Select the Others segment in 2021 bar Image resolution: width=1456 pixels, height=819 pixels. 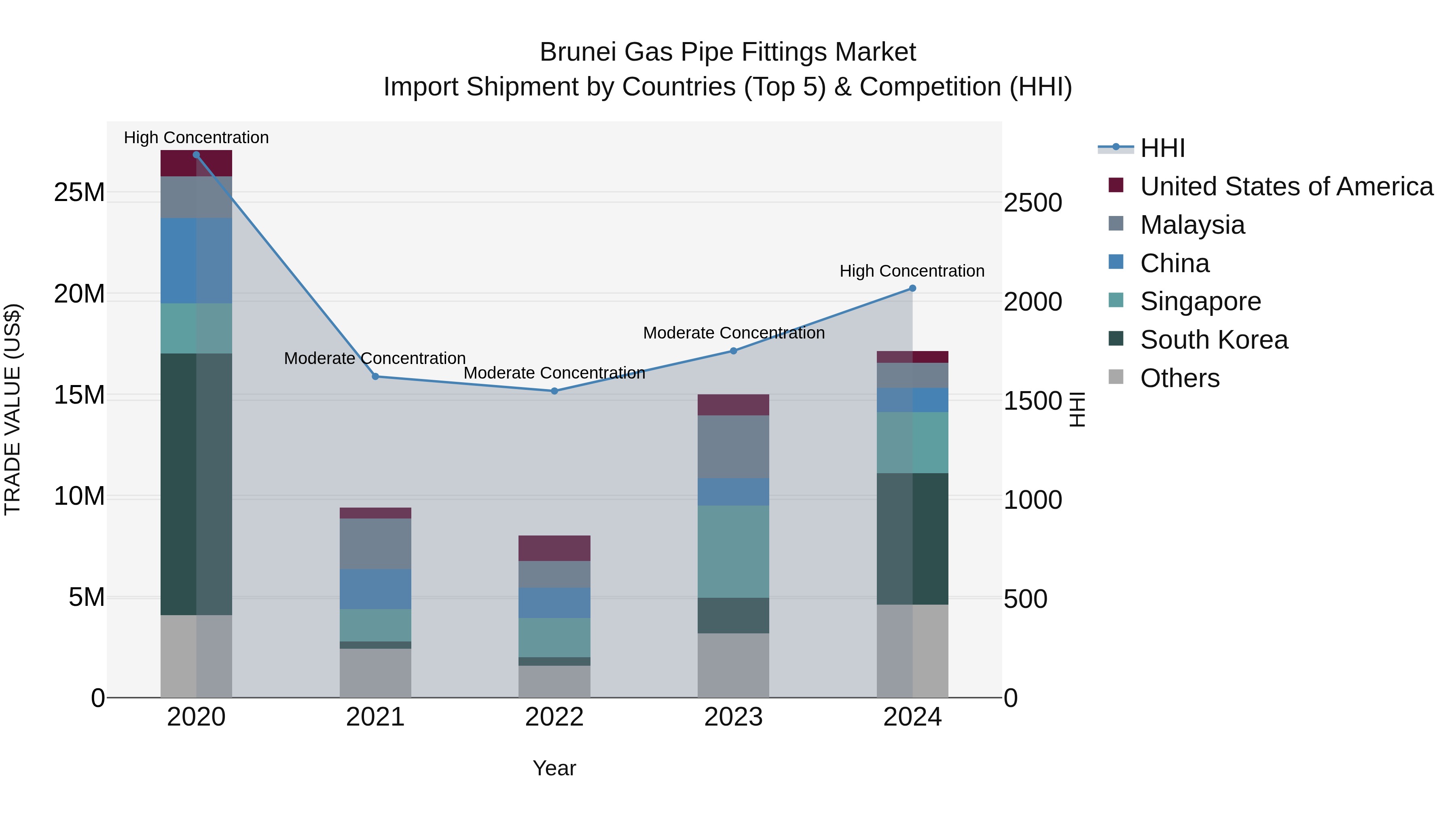click(x=375, y=673)
